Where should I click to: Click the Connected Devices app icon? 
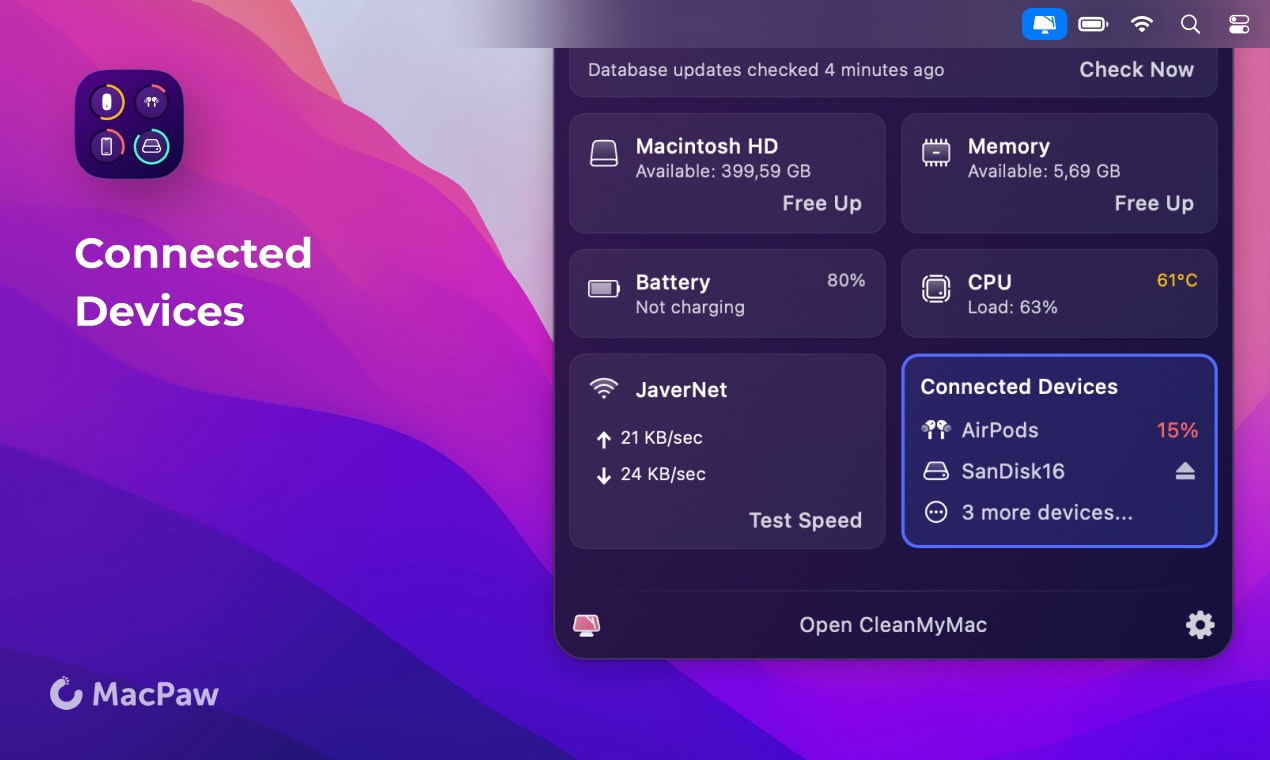tap(129, 124)
